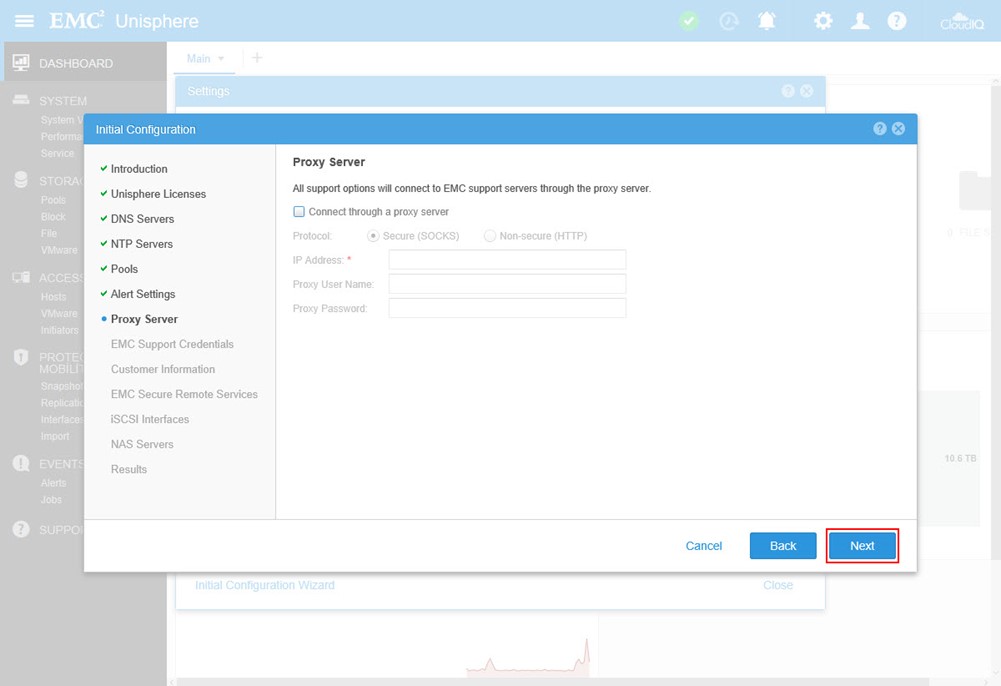Go to Alert Settings step
Screen dimensions: 1001x686
coord(143,294)
